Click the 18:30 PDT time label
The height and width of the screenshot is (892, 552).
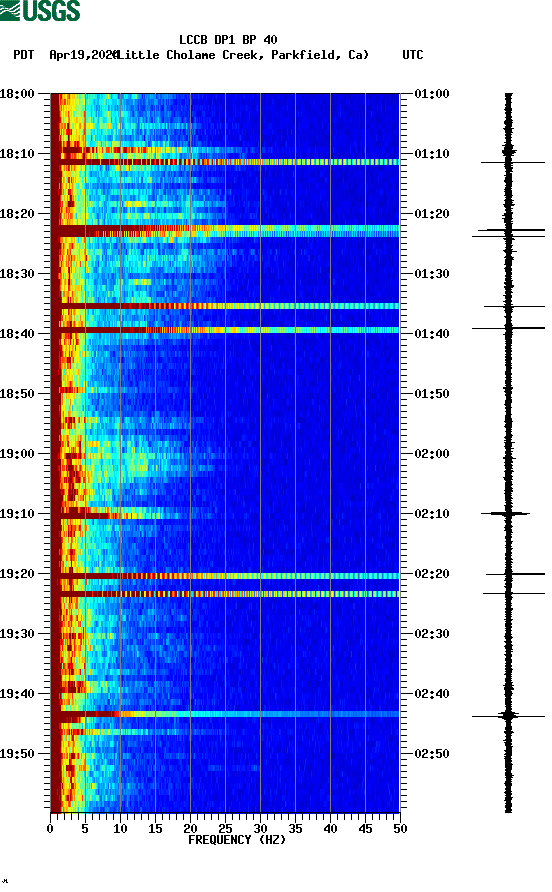point(17,274)
